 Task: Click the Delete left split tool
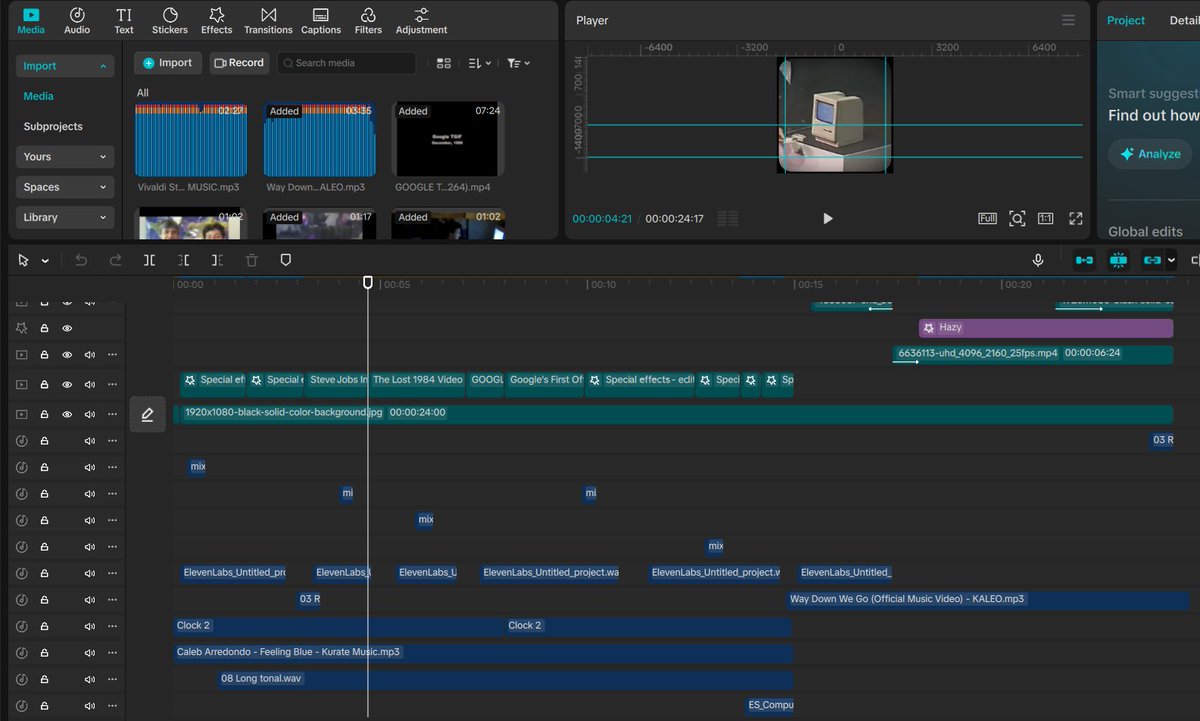[183, 260]
